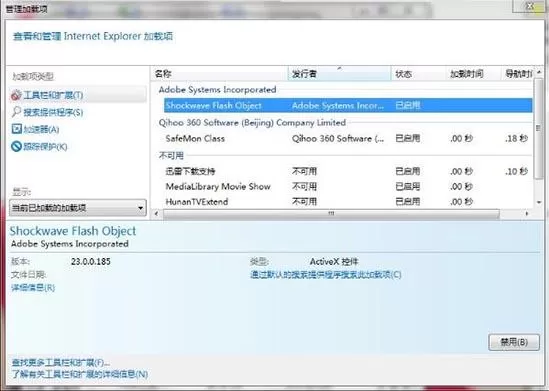Select Shockwave Flash Object row
The image size is (549, 391).
tap(348, 105)
